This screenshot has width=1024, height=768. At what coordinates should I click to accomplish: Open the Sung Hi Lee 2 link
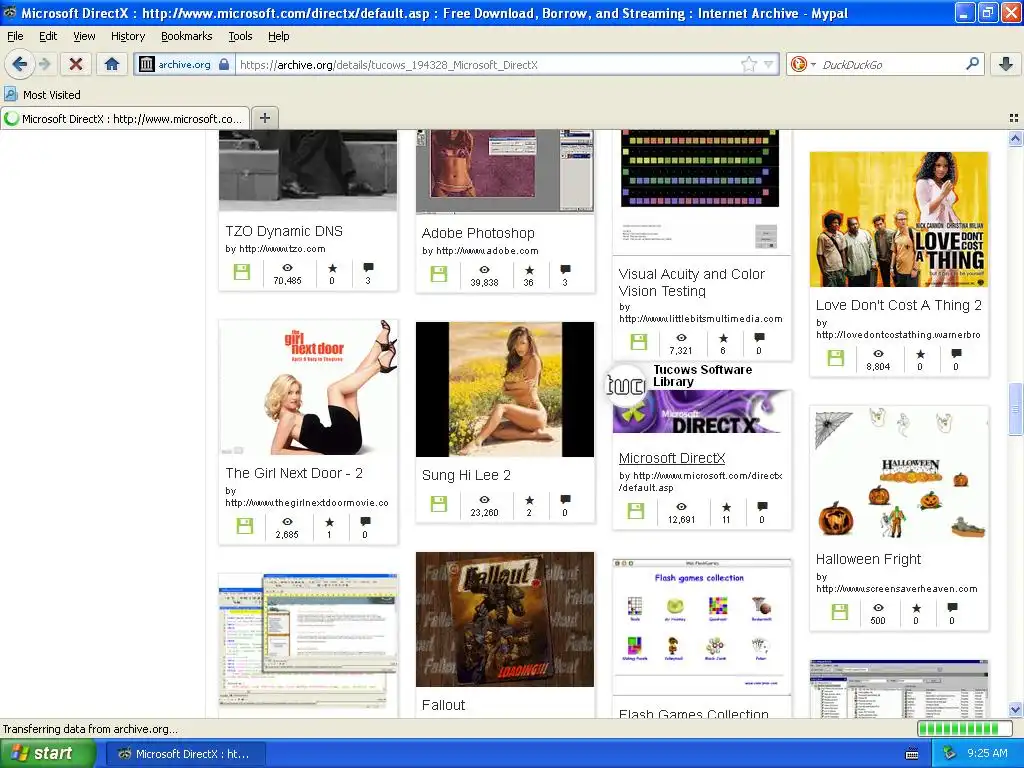pyautogui.click(x=466, y=475)
